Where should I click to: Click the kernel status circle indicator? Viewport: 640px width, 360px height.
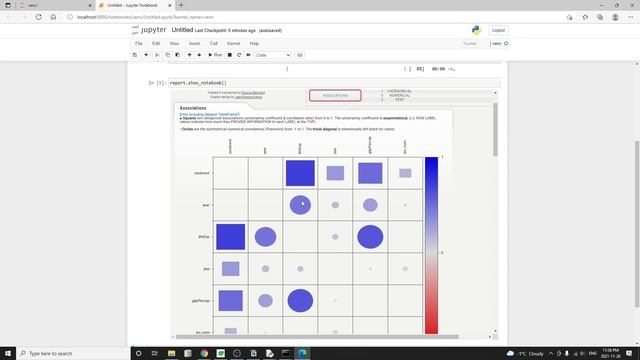pyautogui.click(x=506, y=43)
